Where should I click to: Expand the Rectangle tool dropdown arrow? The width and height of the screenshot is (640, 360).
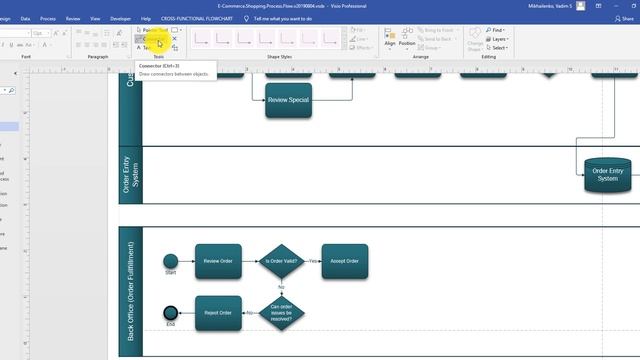181,30
